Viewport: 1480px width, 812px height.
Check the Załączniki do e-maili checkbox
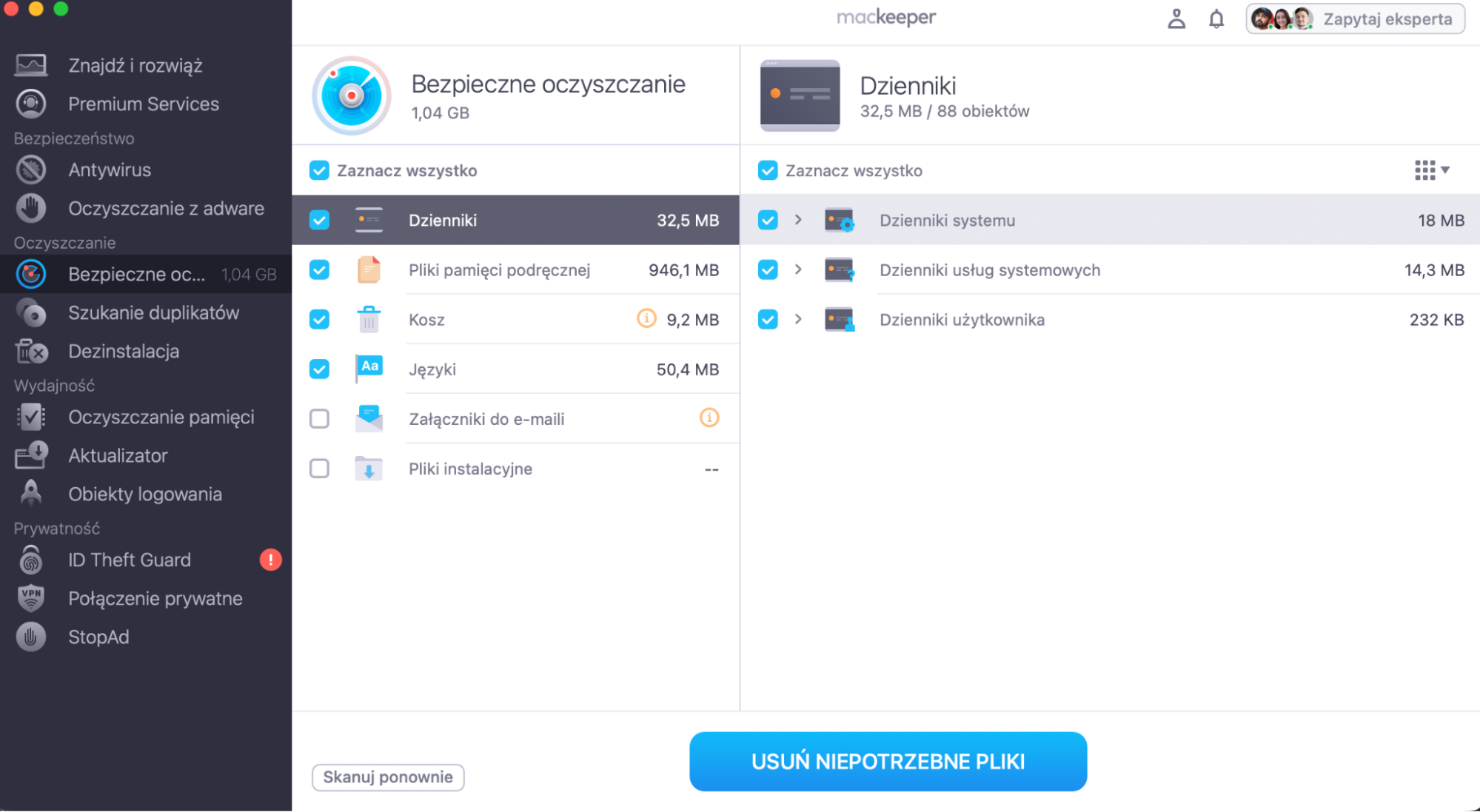[x=319, y=418]
